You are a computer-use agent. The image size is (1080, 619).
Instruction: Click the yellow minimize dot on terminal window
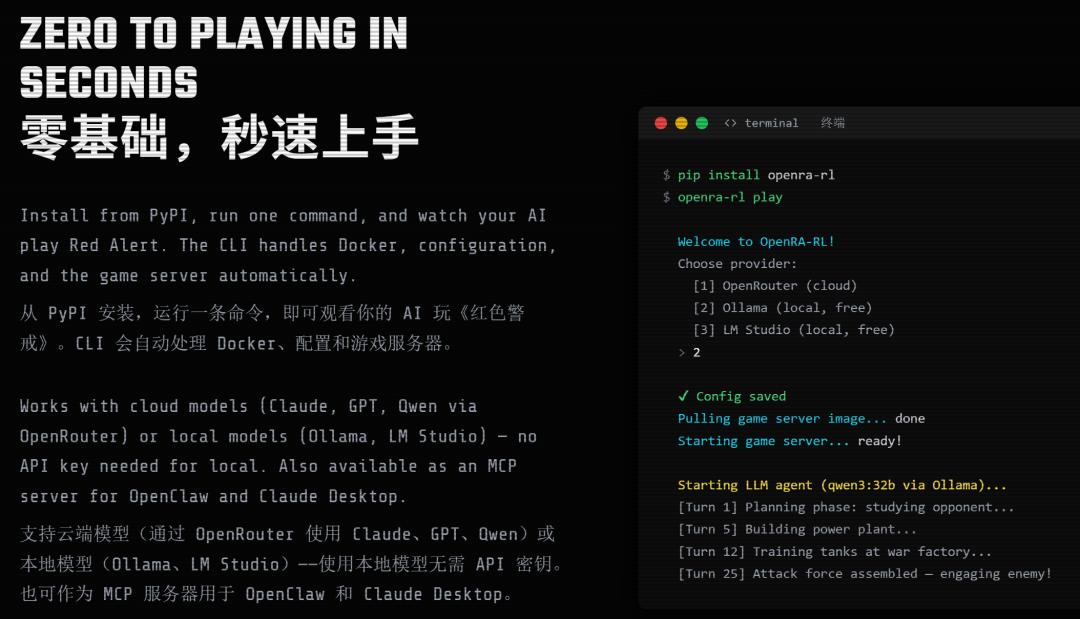click(681, 123)
